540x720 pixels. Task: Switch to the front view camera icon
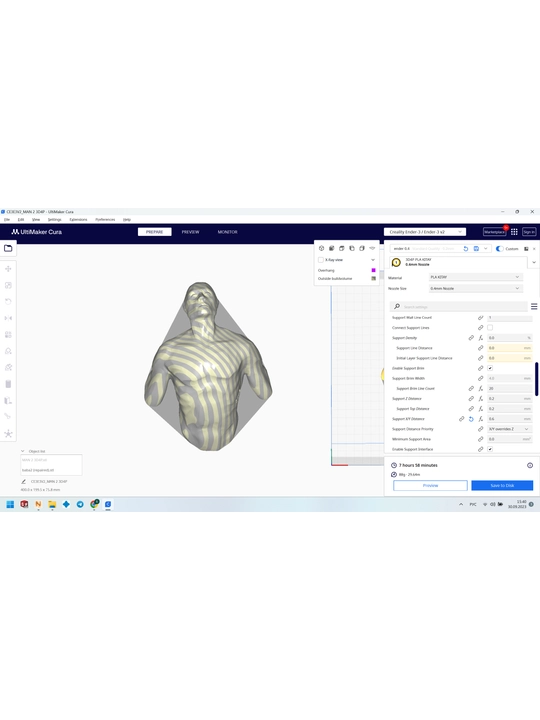click(332, 248)
